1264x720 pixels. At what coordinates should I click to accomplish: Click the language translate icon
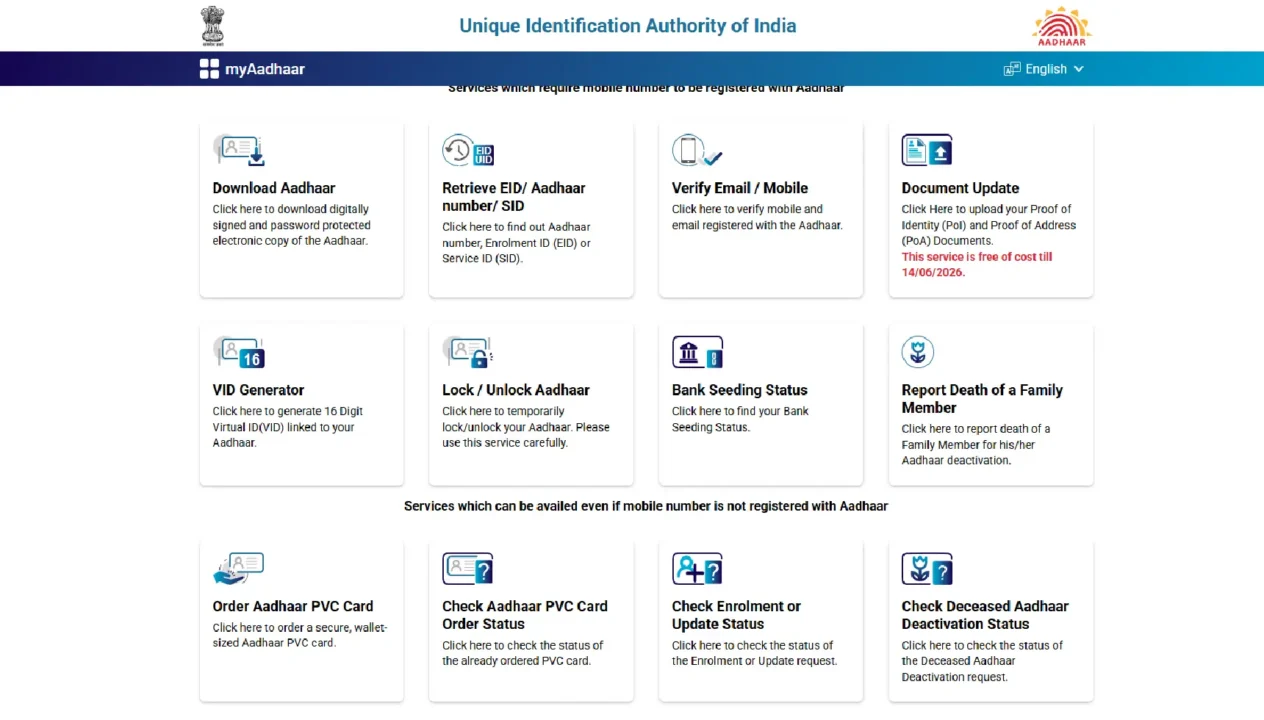click(x=1012, y=69)
